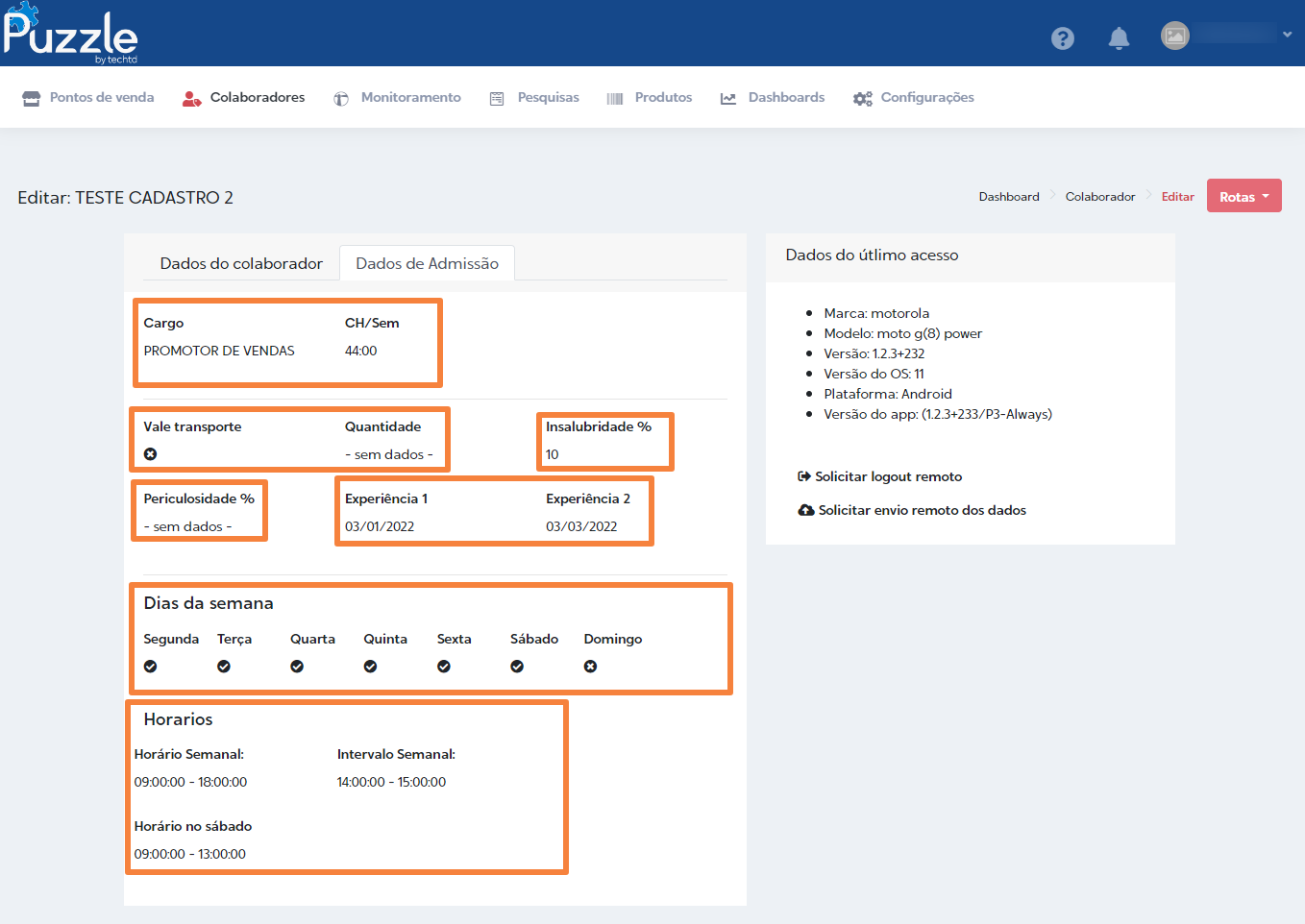
Task: Click the Domingo cross icon
Action: (591, 667)
